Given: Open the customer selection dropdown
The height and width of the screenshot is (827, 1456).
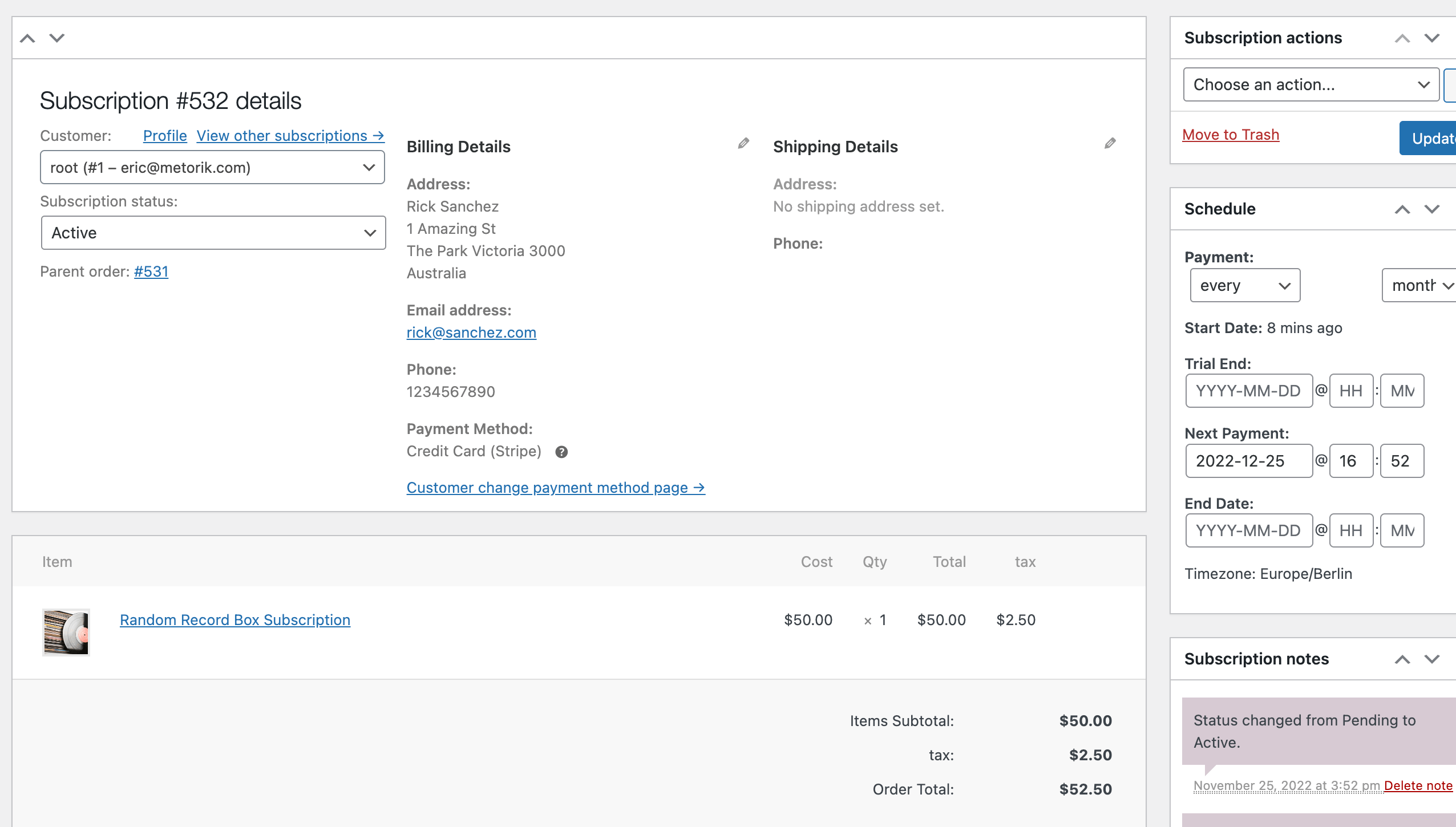Looking at the screenshot, I should (x=212, y=168).
